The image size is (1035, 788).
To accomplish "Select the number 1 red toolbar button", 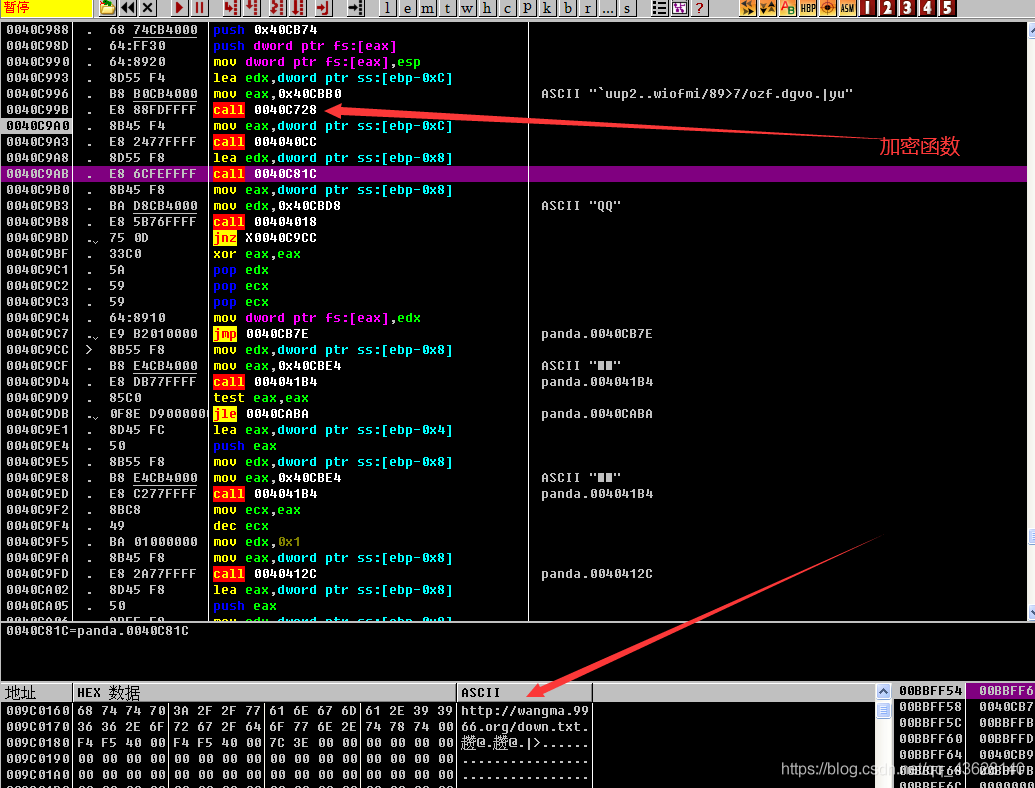I will [867, 8].
